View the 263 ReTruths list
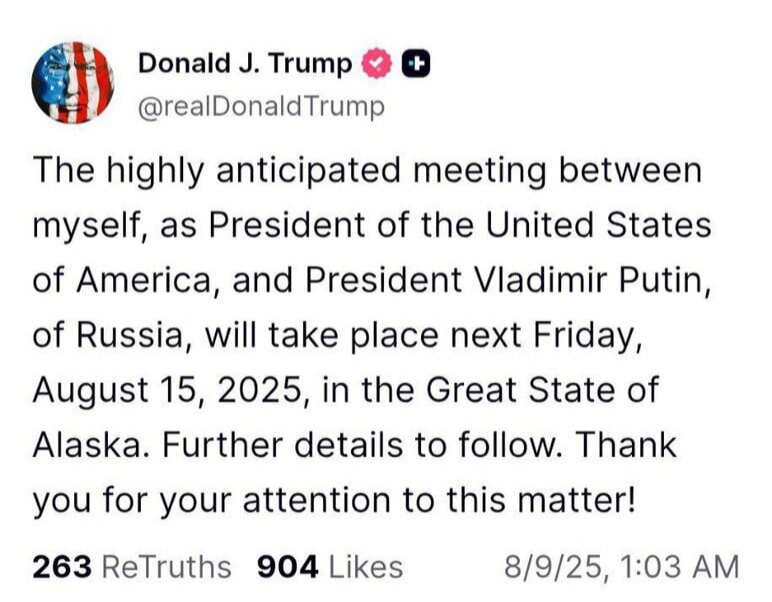The width and height of the screenshot is (772, 602). (132, 567)
